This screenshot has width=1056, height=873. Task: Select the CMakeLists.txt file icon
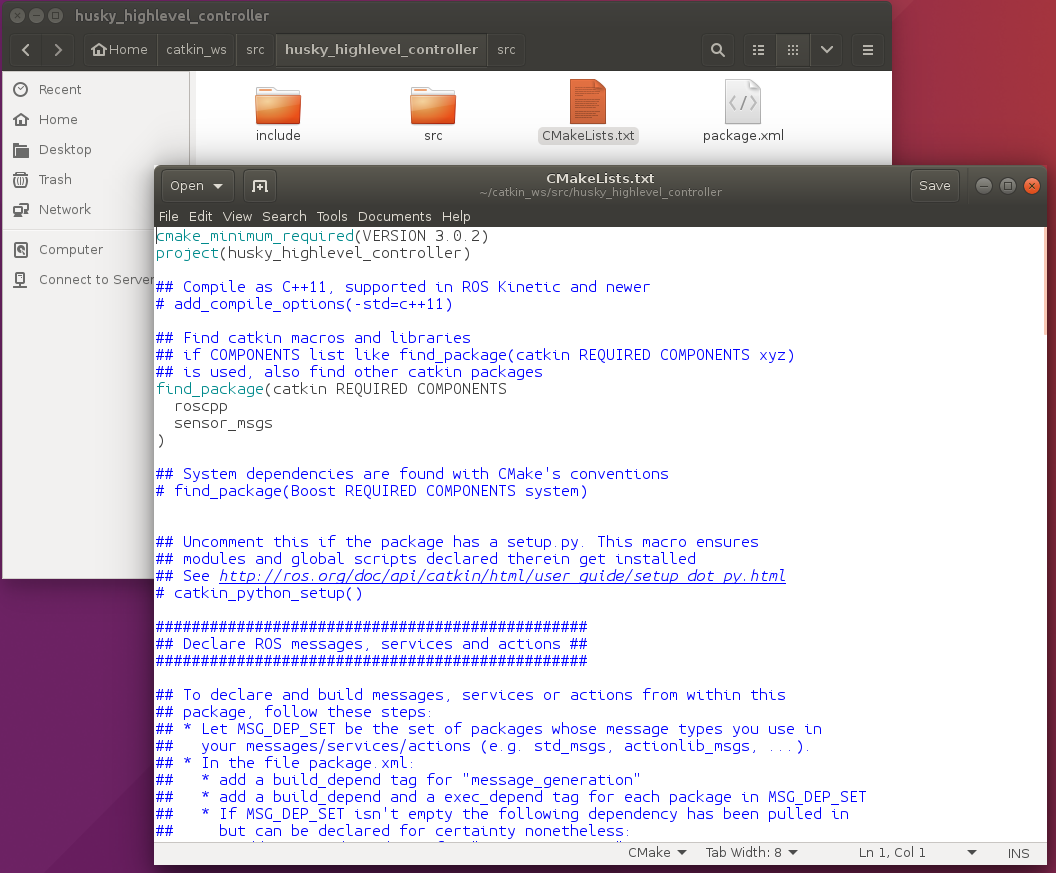point(588,102)
